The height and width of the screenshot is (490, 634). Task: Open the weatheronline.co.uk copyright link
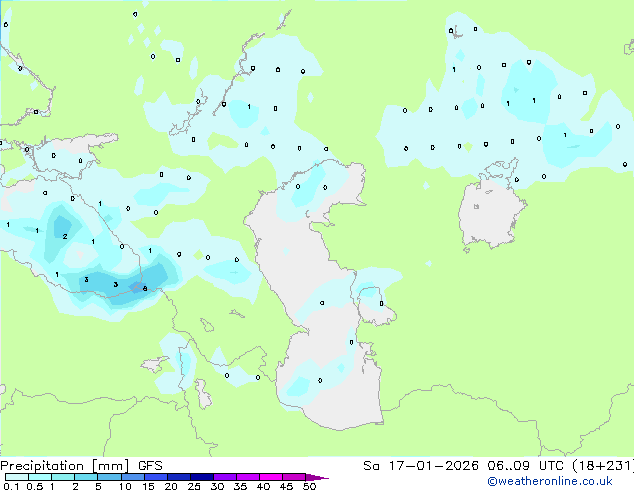pos(549,481)
